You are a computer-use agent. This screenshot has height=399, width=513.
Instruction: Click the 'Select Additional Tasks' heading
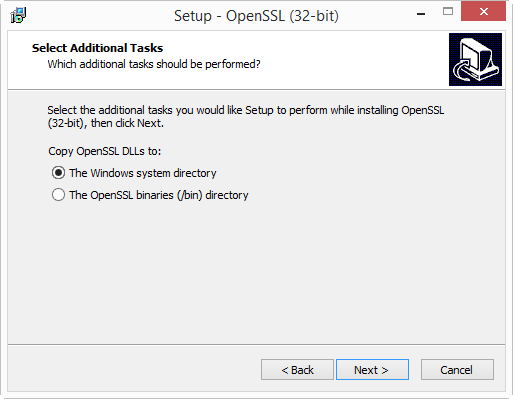point(97,48)
